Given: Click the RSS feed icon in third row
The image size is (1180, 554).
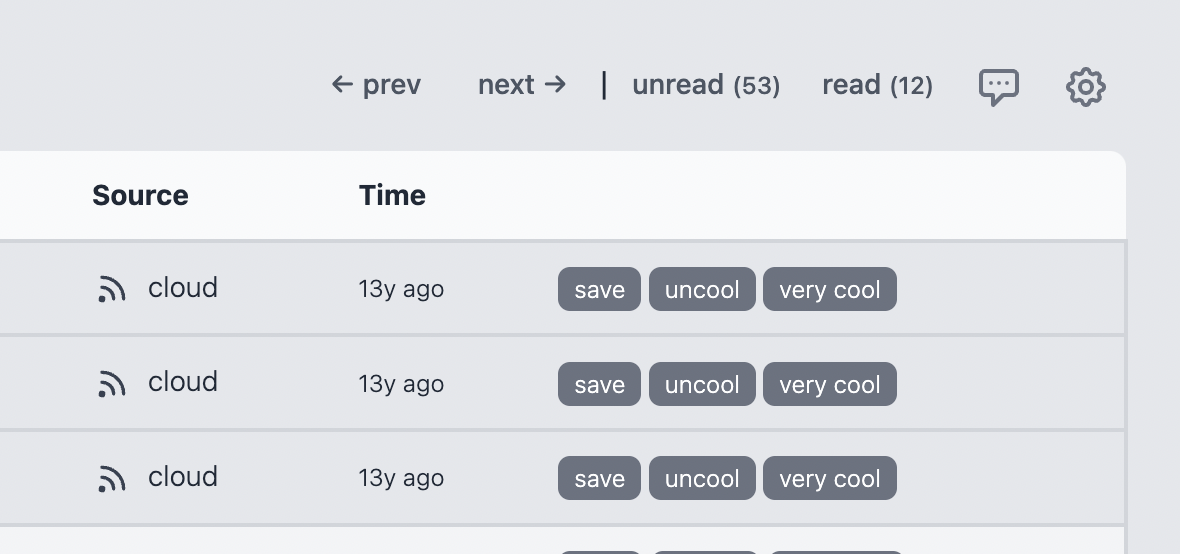Looking at the screenshot, I should [x=111, y=479].
